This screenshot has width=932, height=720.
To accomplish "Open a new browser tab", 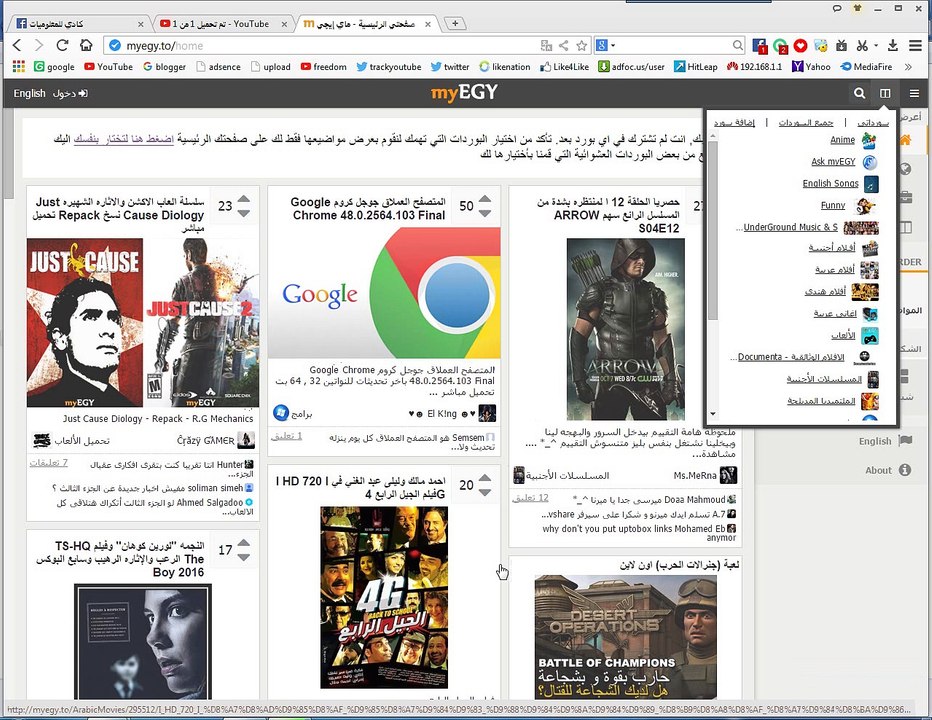I will click(x=455, y=24).
